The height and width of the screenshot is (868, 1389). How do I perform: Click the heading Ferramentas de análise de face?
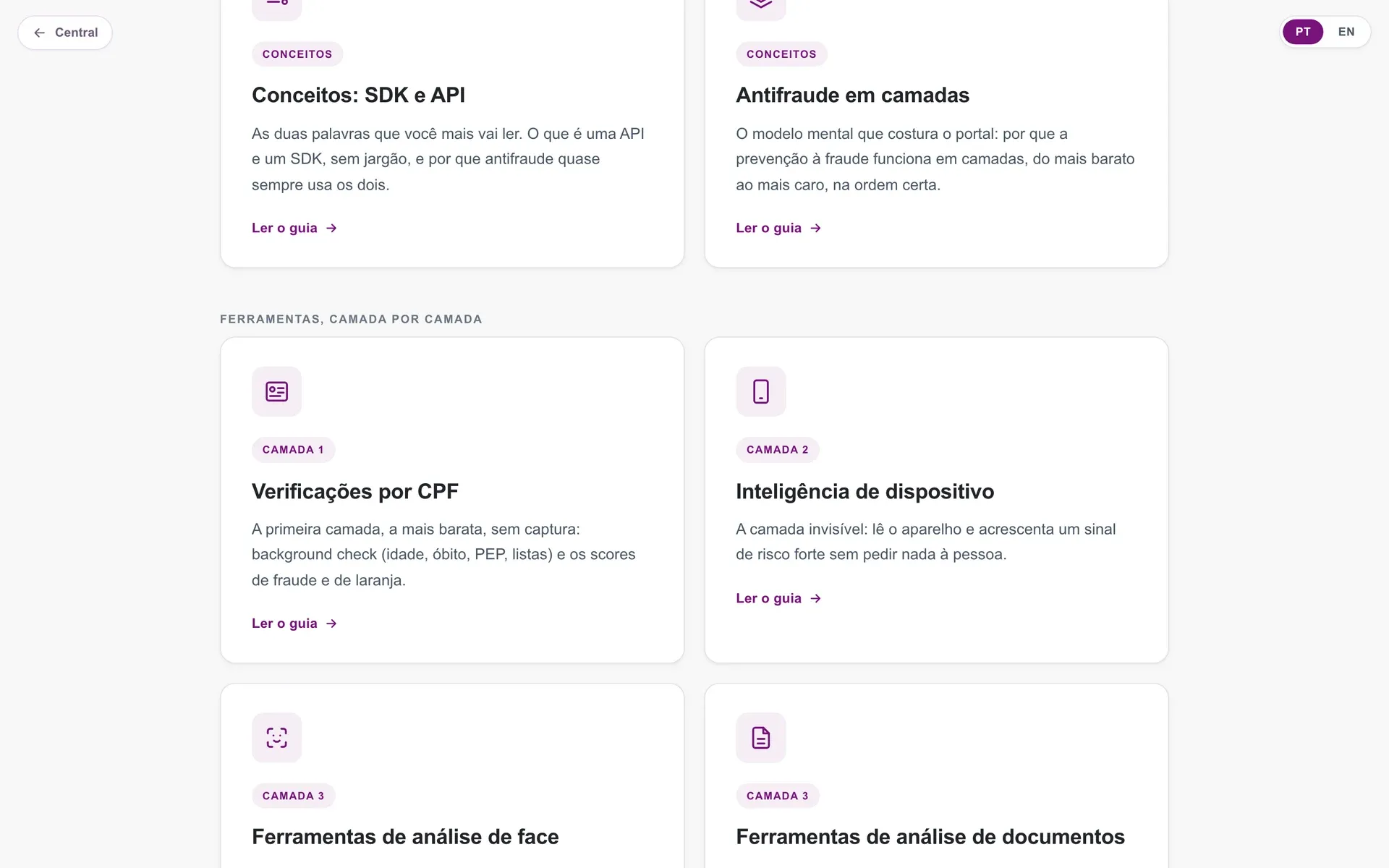405,837
